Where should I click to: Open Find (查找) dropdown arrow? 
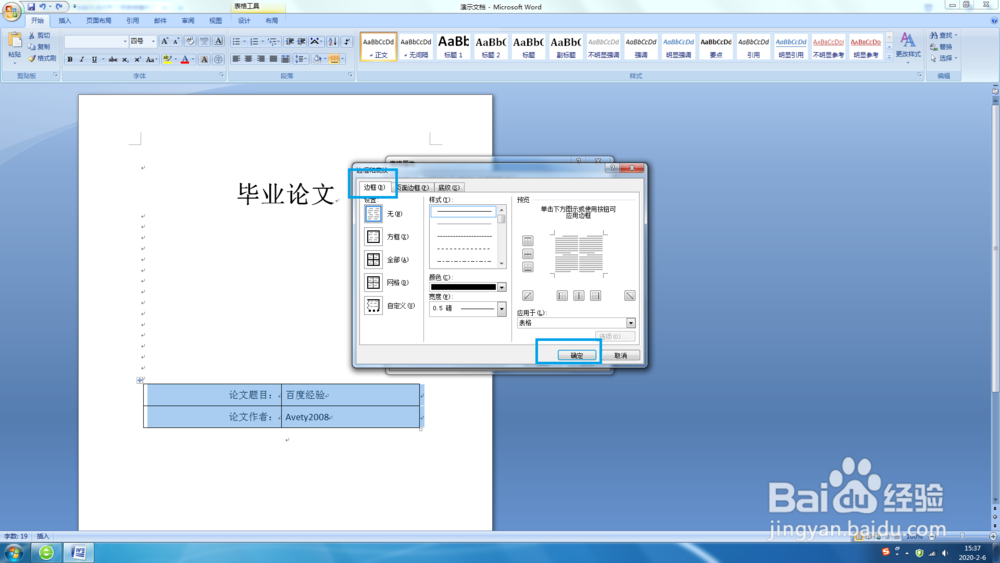click(955, 35)
